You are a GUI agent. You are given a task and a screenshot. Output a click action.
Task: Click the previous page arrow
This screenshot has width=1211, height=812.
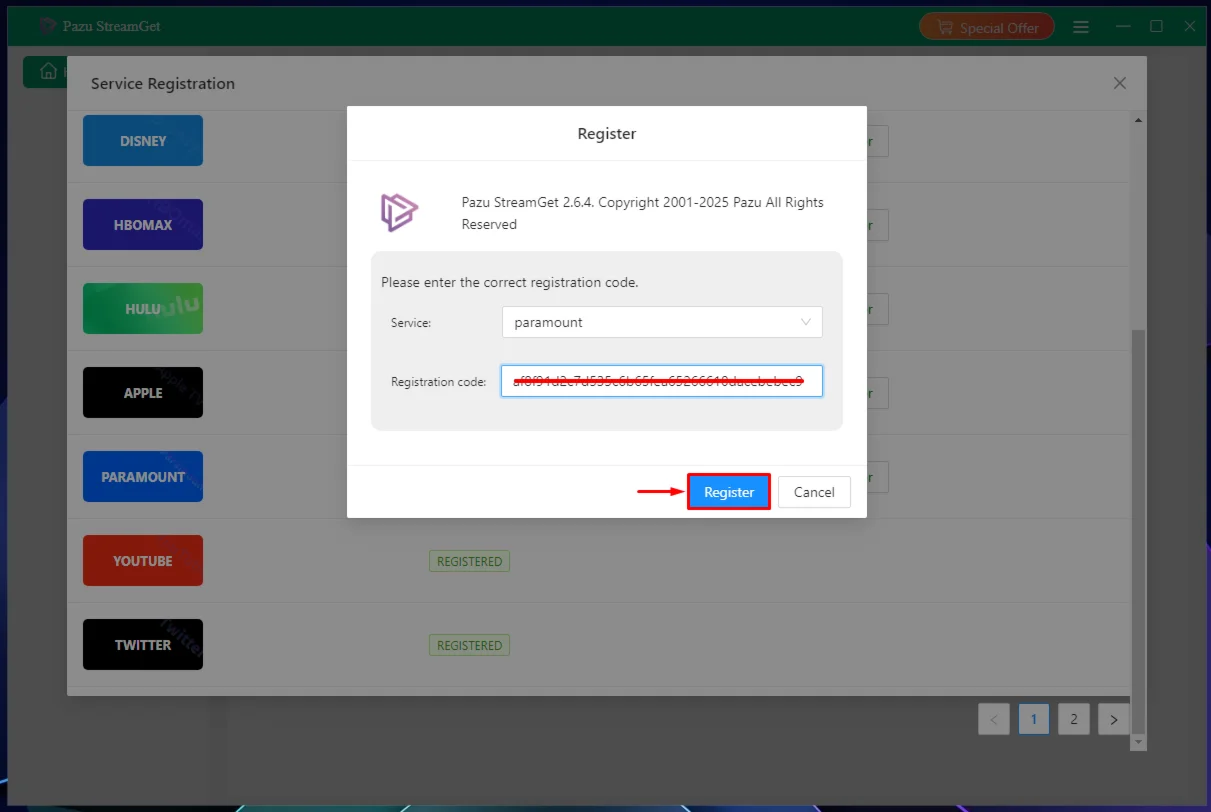[994, 719]
